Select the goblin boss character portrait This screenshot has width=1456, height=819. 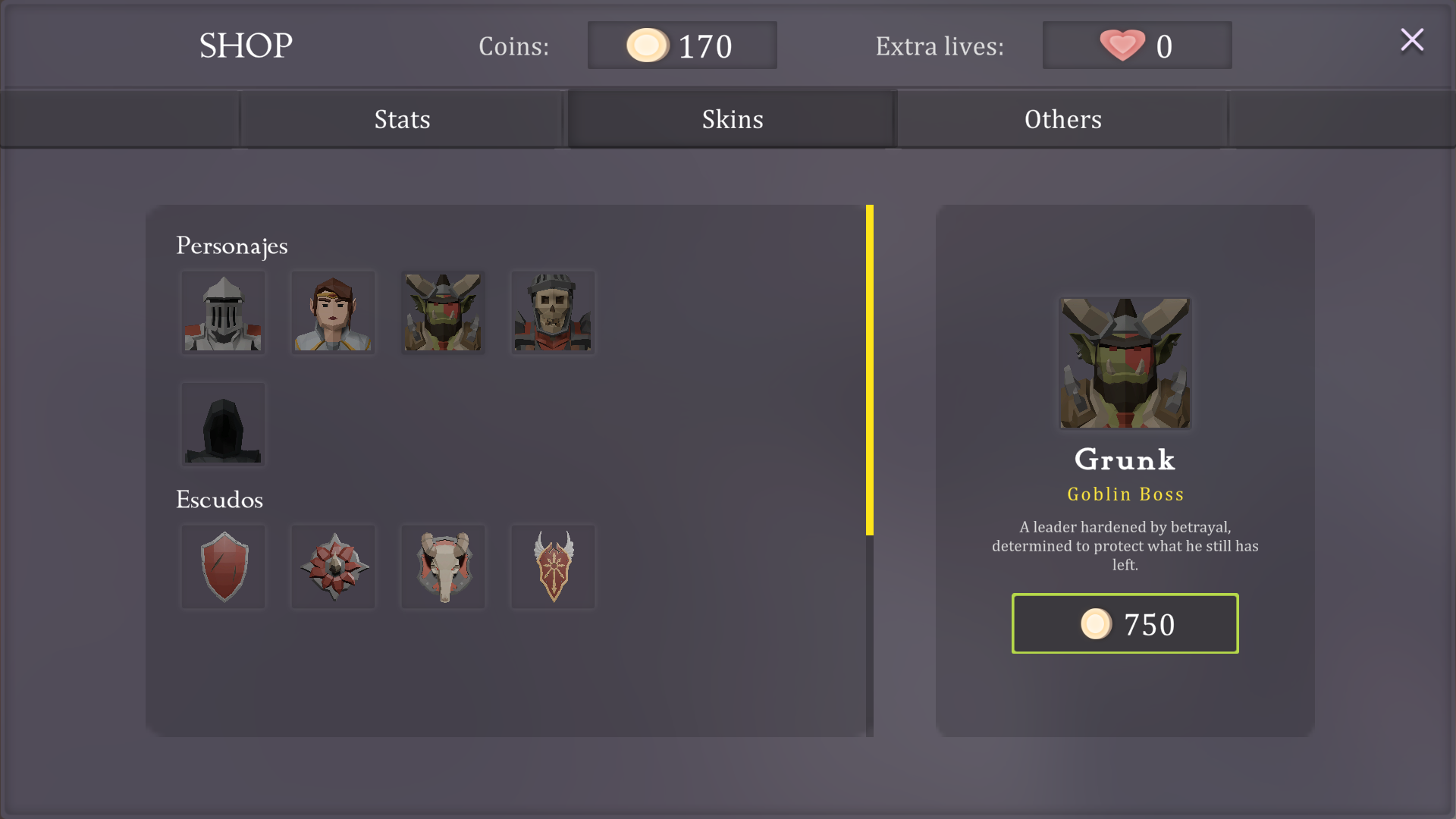click(443, 312)
